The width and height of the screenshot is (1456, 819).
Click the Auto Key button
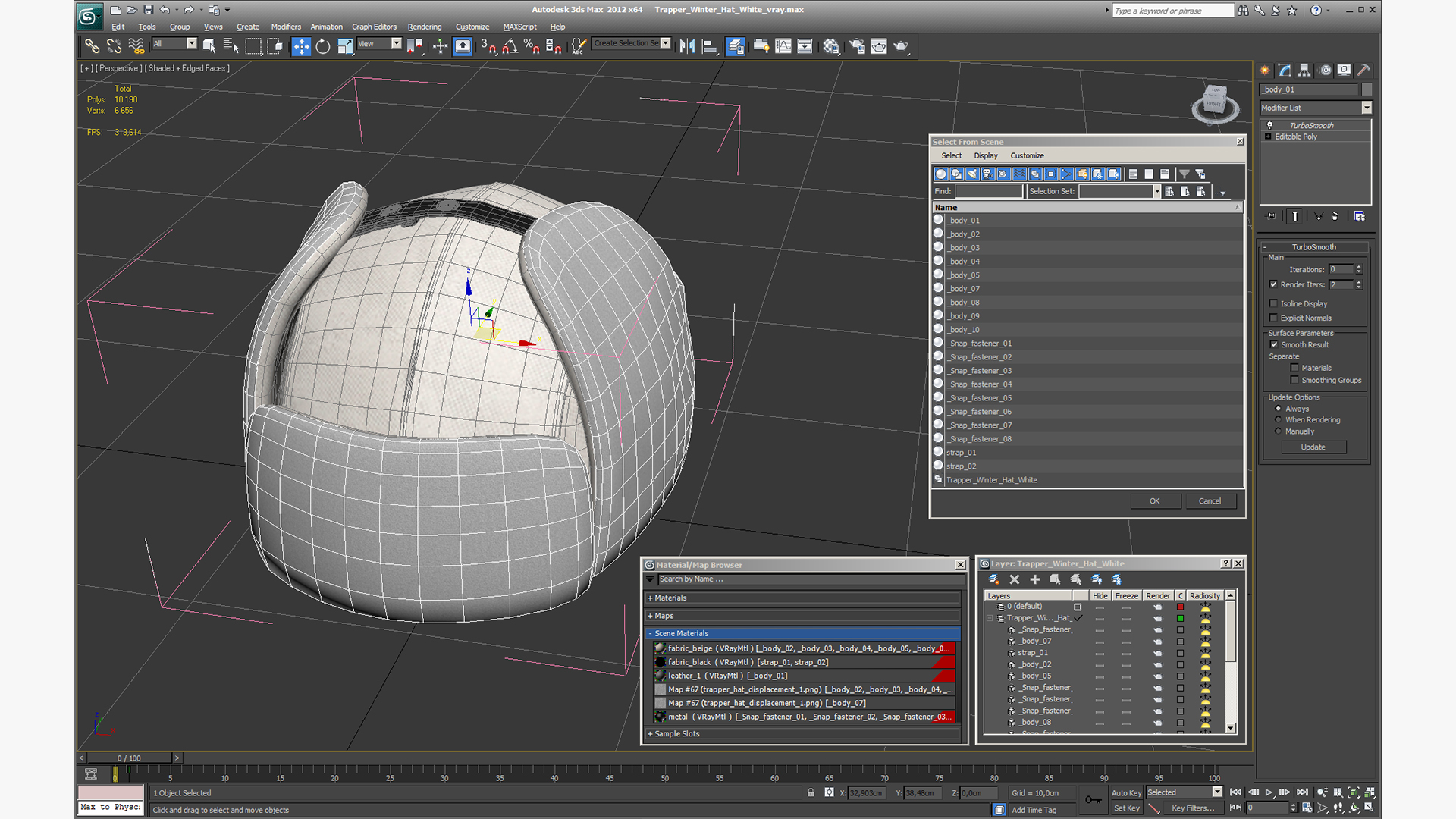(1126, 793)
